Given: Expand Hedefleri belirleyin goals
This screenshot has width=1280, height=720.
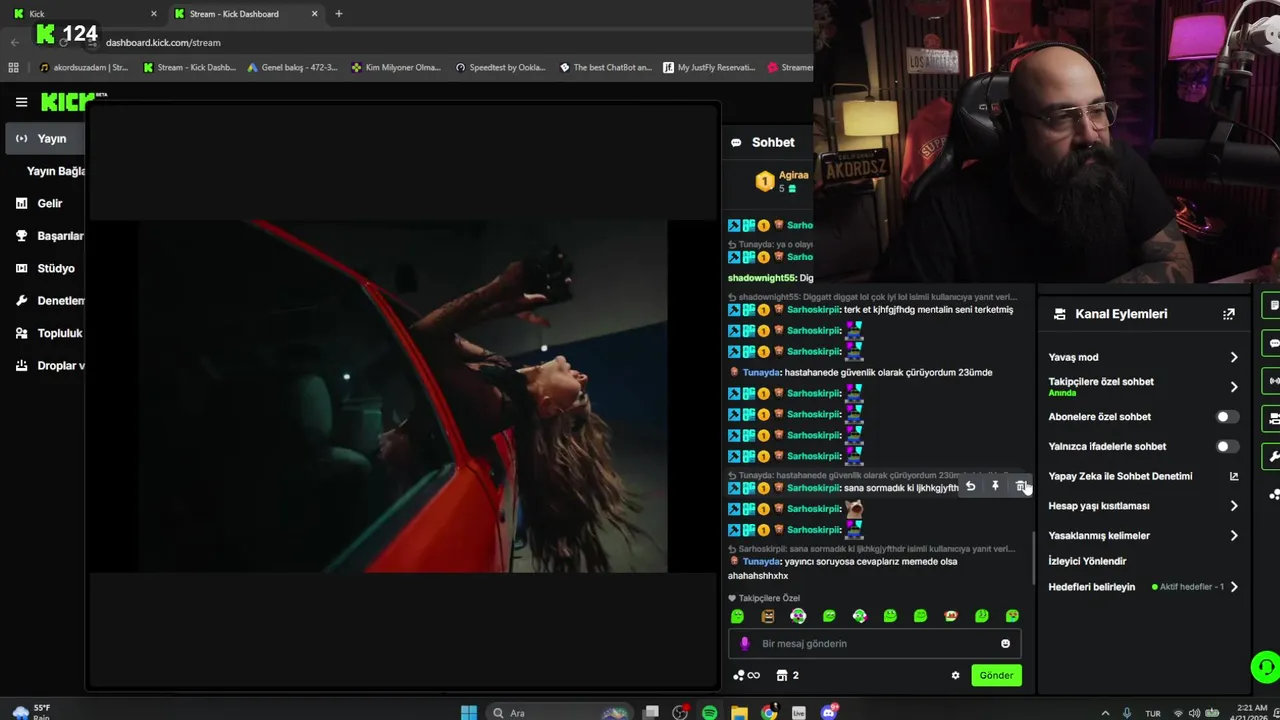Looking at the screenshot, I should pos(1143,587).
